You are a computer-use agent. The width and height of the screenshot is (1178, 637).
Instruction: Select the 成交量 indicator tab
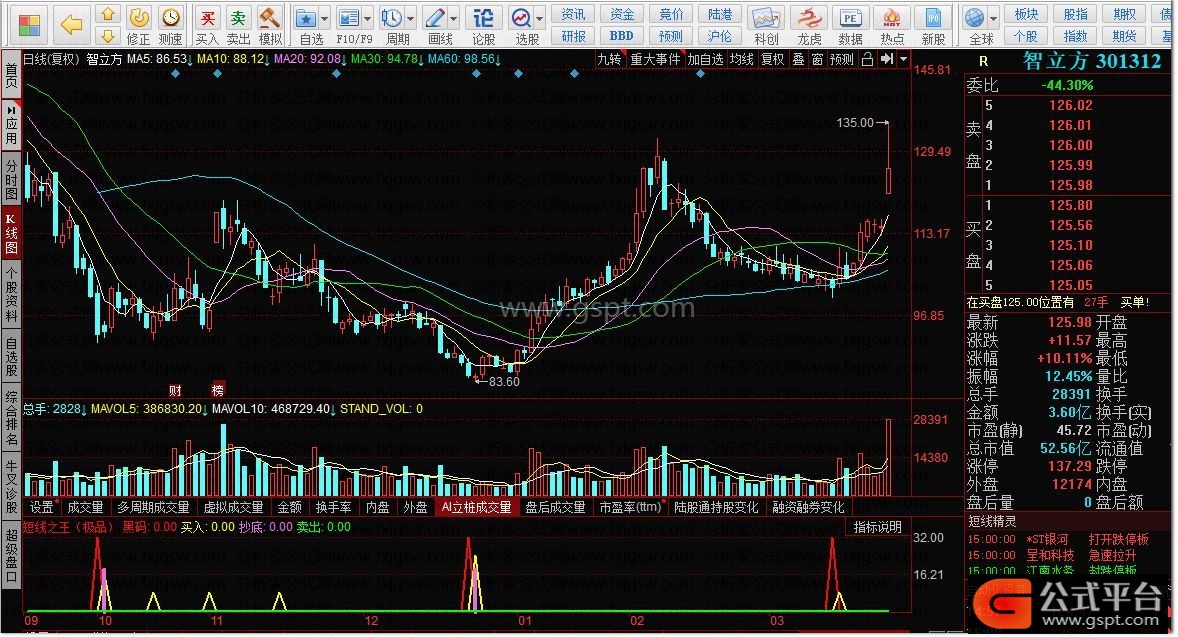[x=86, y=508]
